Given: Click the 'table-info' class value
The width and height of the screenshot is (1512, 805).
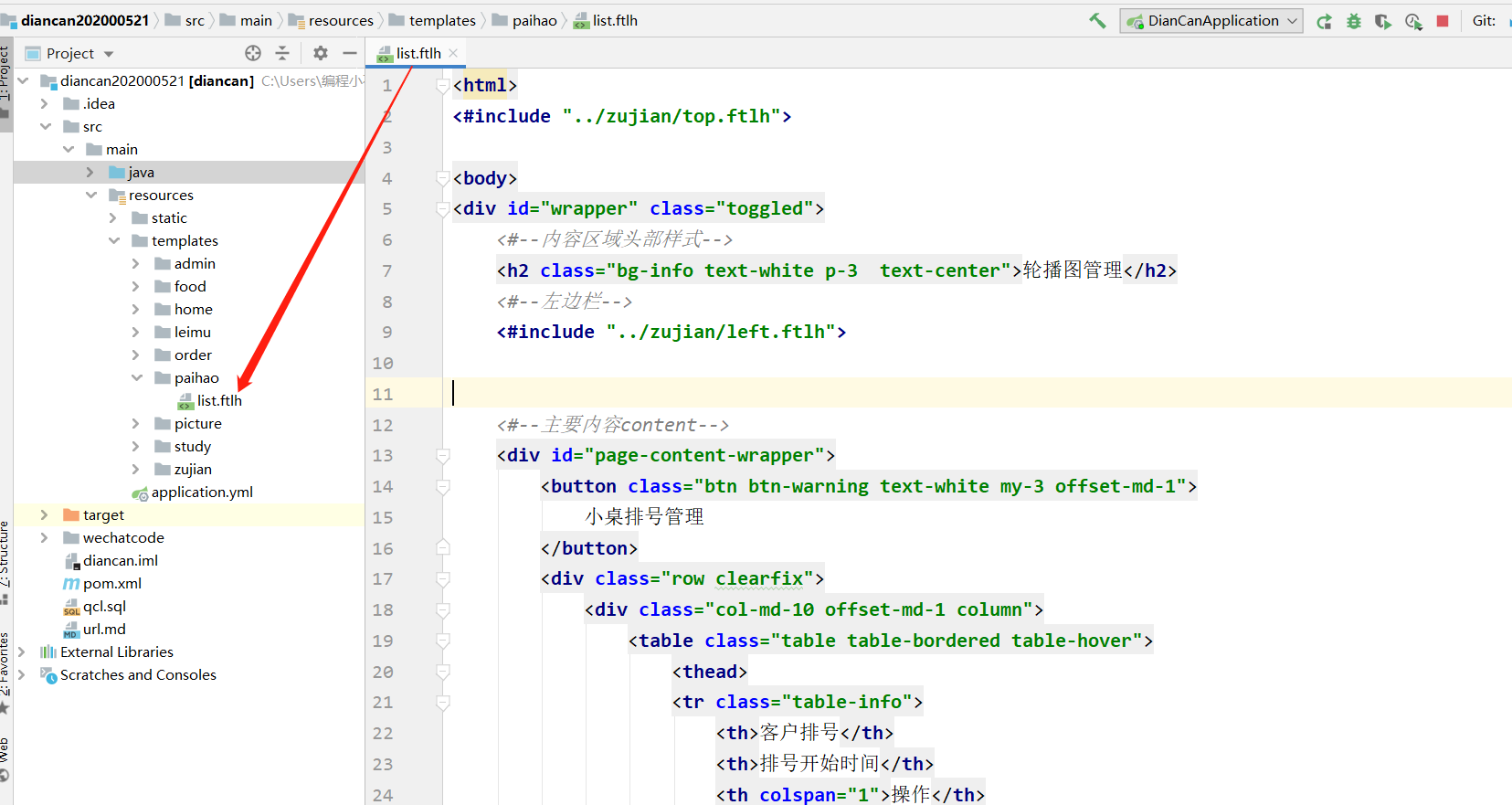Looking at the screenshot, I should [847, 702].
